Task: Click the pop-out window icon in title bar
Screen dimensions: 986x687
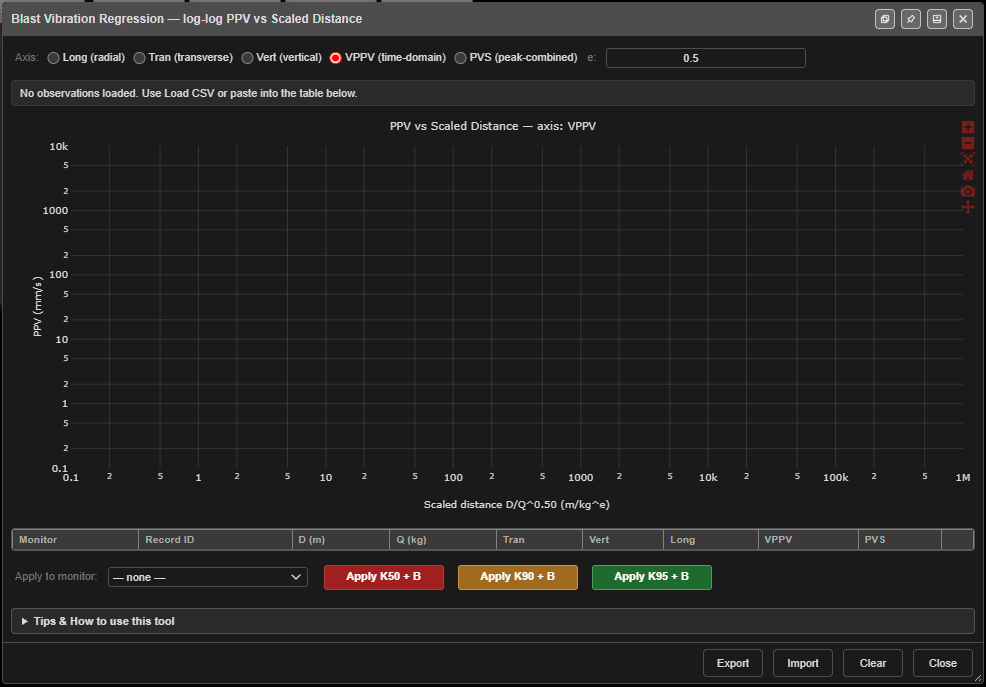Action: [885, 19]
